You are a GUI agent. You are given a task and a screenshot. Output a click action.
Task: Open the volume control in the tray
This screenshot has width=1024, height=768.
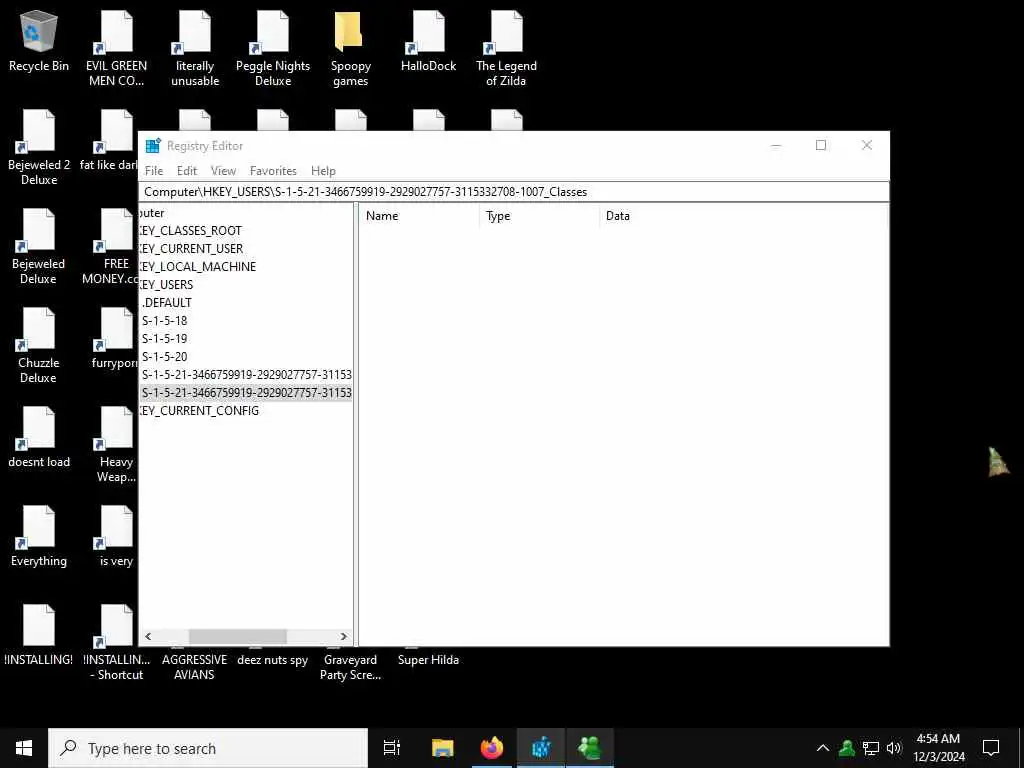[894, 748]
